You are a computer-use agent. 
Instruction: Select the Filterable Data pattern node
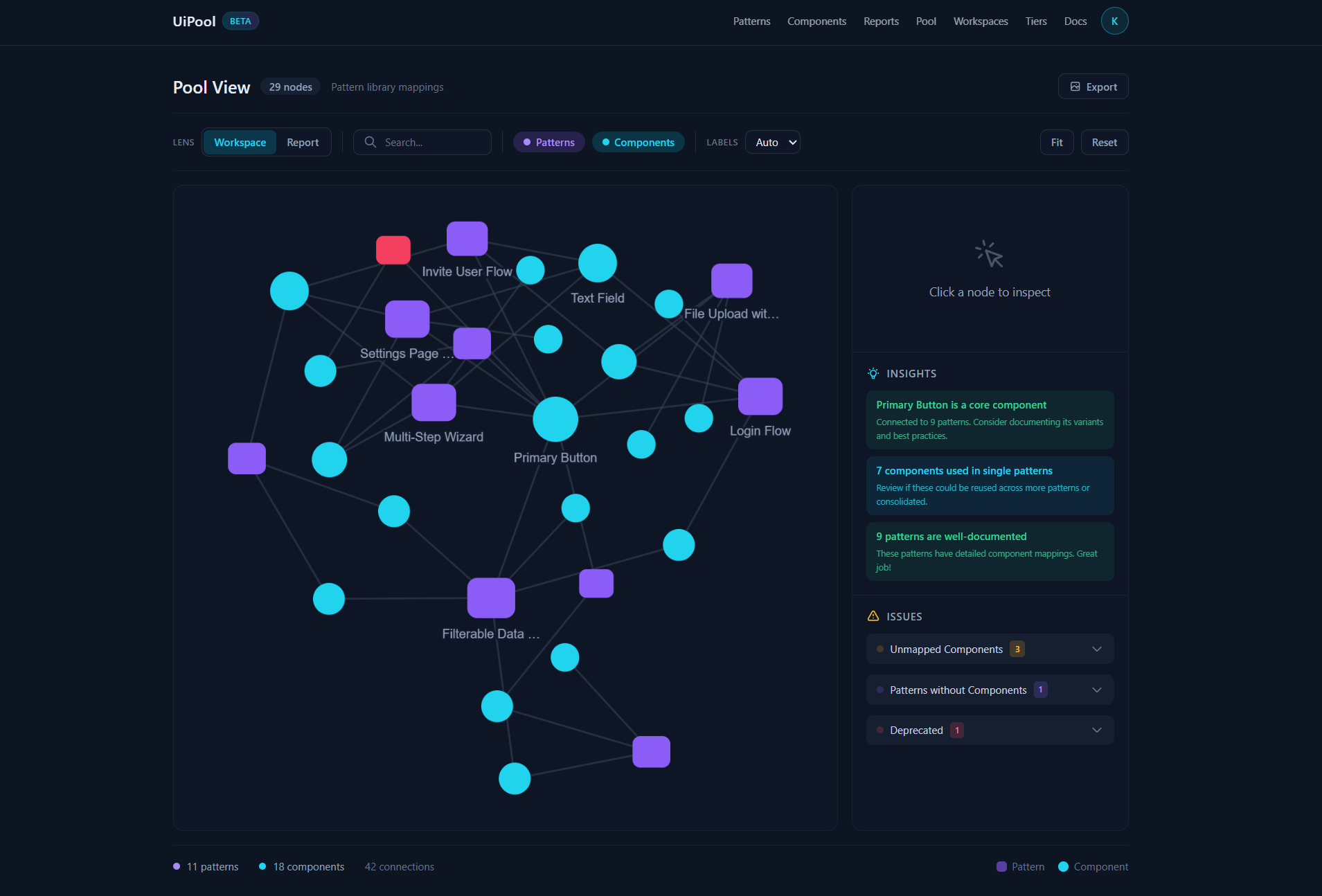click(491, 598)
